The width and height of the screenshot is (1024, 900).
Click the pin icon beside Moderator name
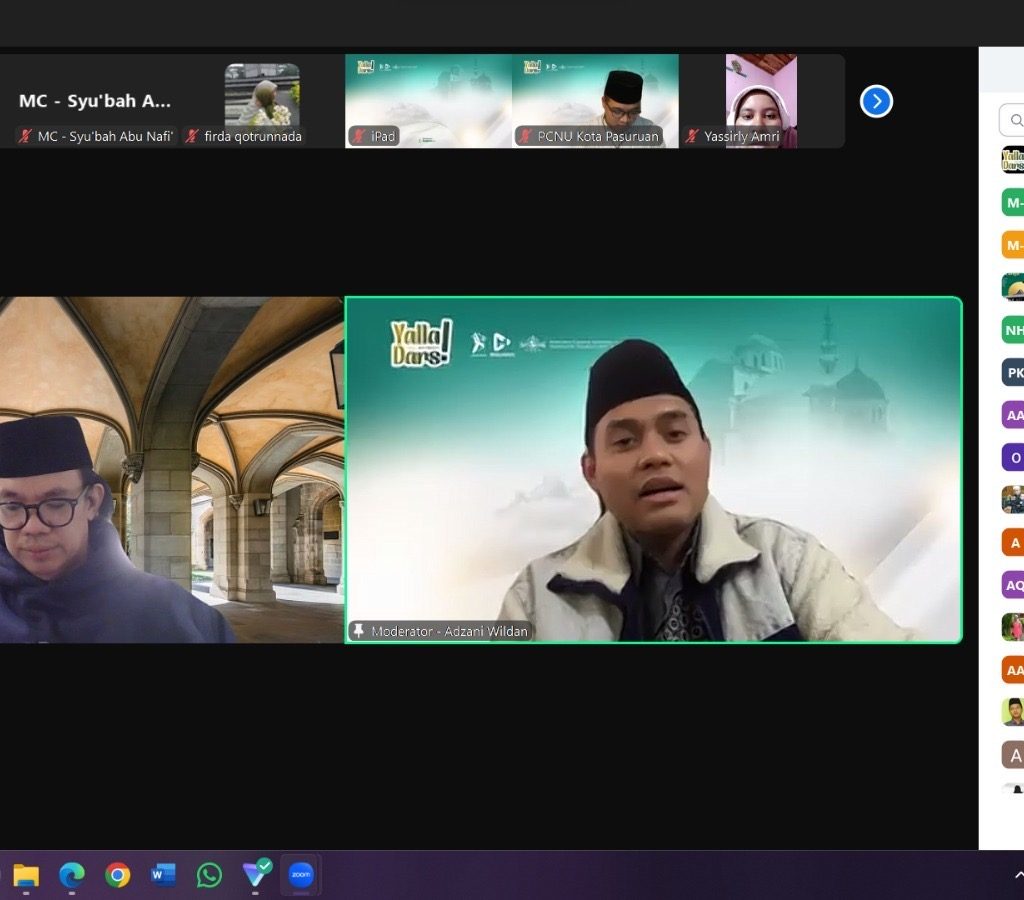click(x=358, y=631)
